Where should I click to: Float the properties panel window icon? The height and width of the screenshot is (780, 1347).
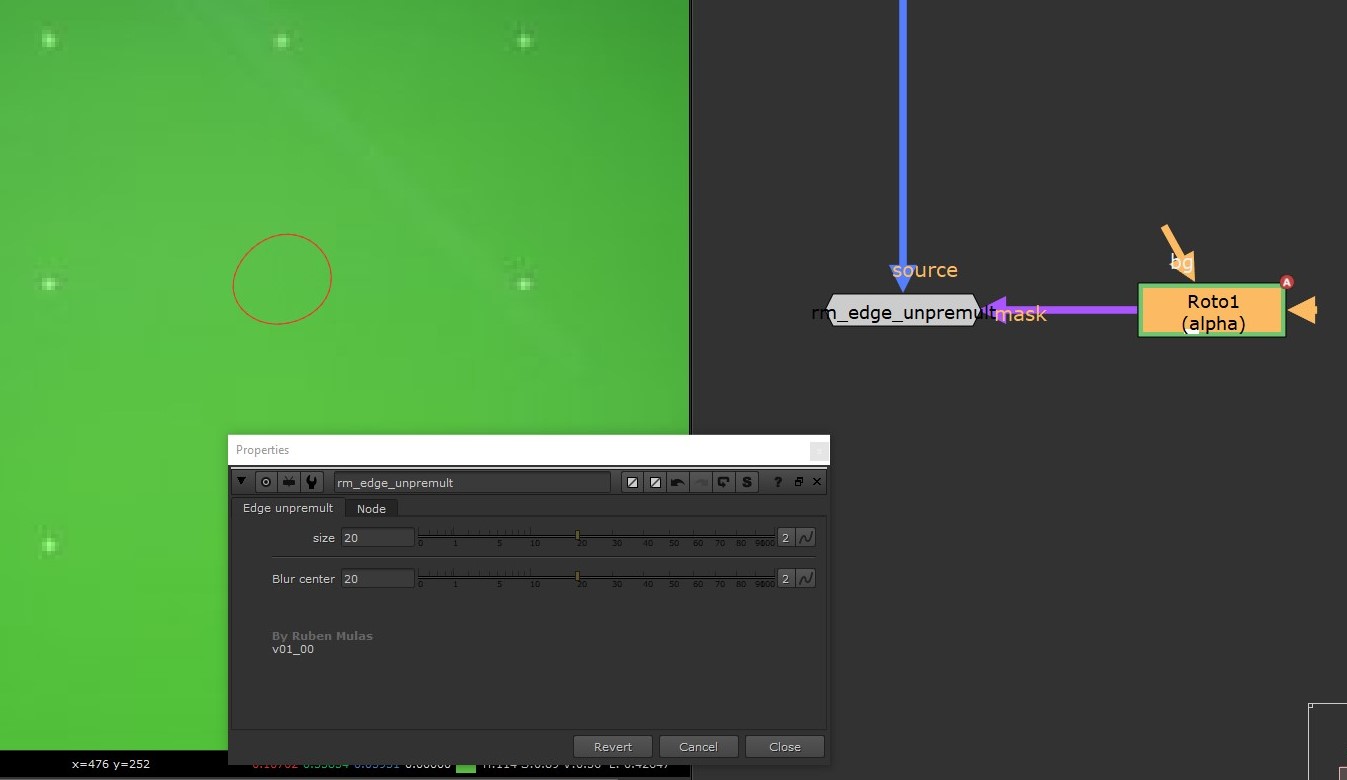[799, 482]
